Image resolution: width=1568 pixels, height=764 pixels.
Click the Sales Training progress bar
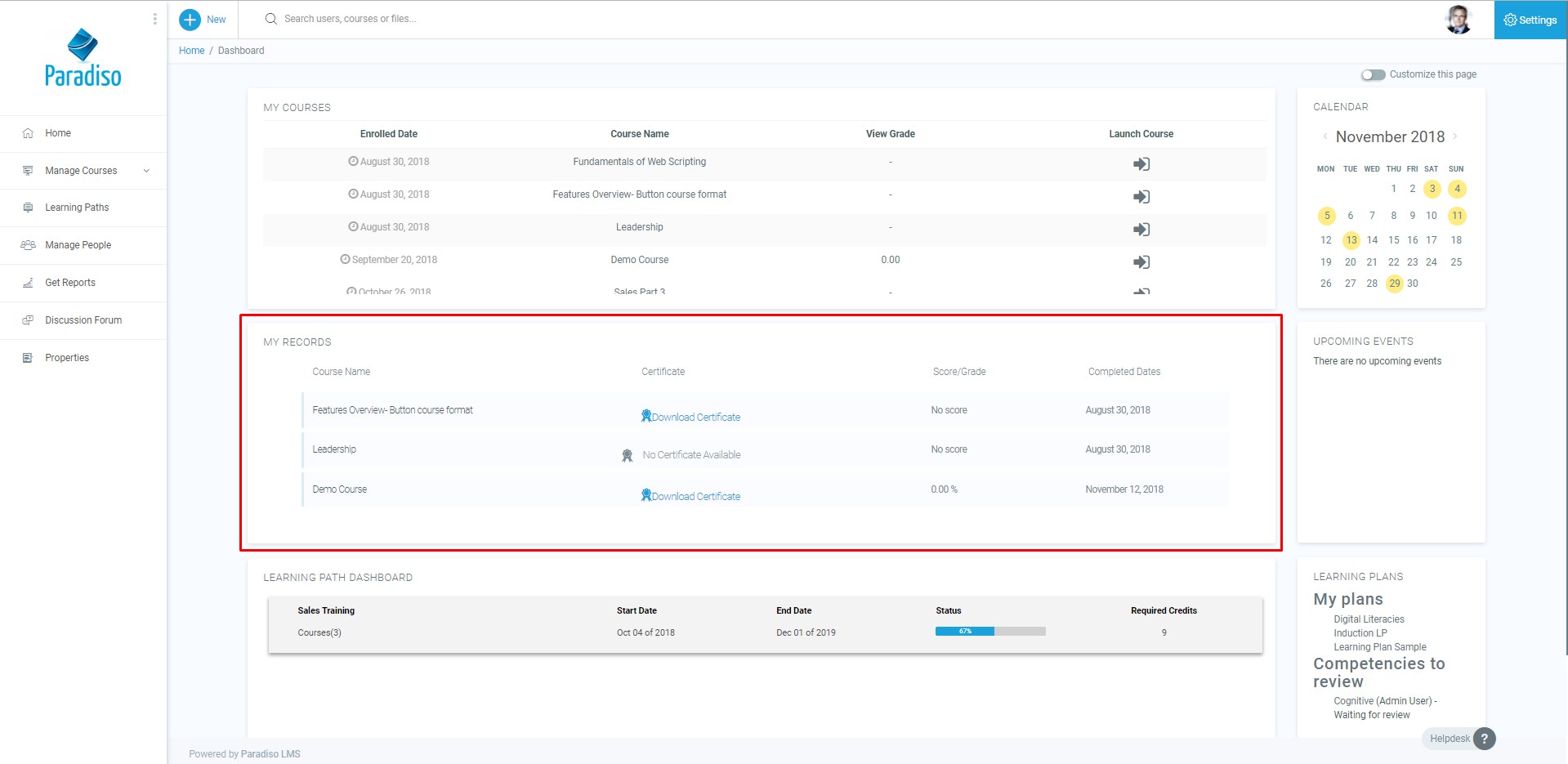pyautogui.click(x=990, y=632)
